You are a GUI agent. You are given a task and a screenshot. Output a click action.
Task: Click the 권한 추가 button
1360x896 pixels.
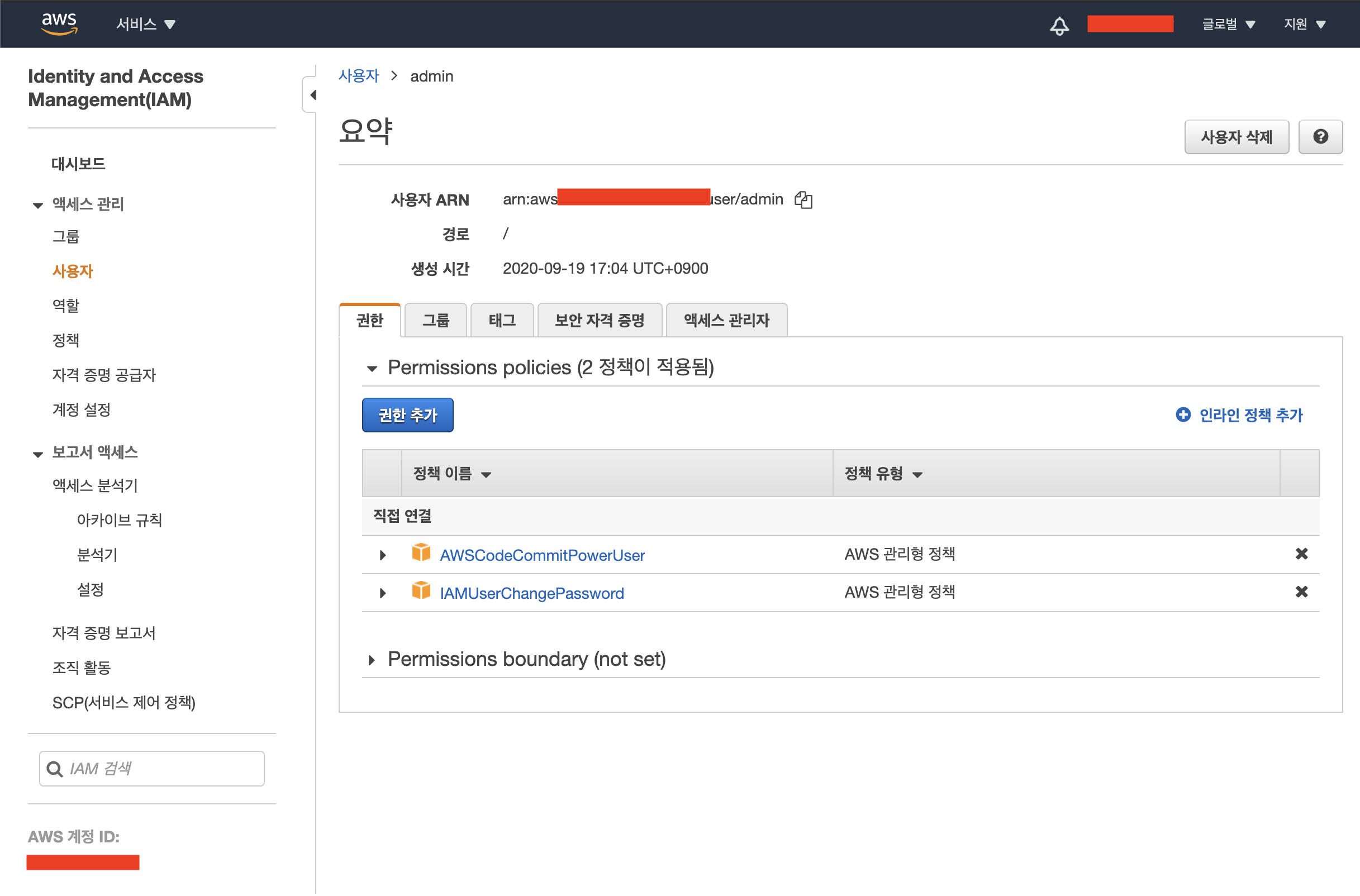[x=407, y=415]
